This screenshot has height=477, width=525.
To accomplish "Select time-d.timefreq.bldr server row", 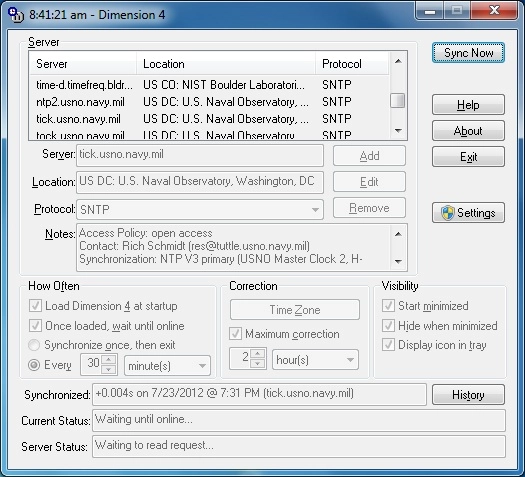I will (x=209, y=85).
